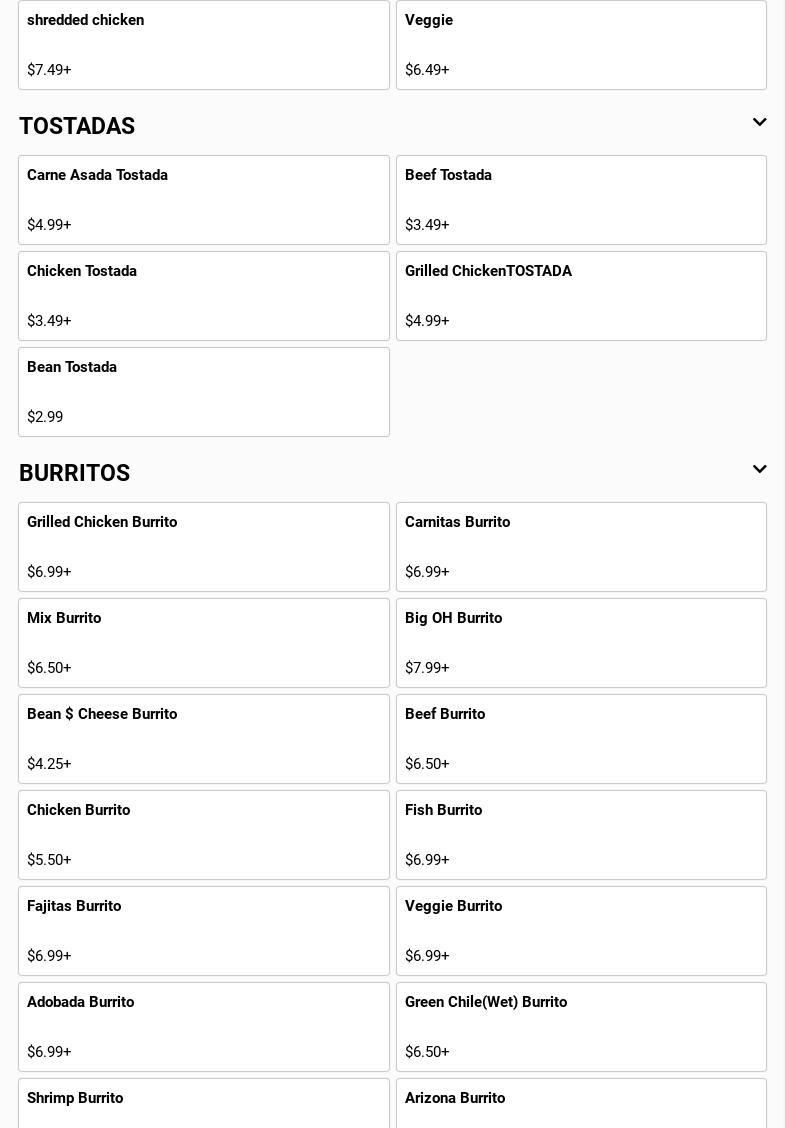Open the Beef Tostada menu item

pos(581,200)
